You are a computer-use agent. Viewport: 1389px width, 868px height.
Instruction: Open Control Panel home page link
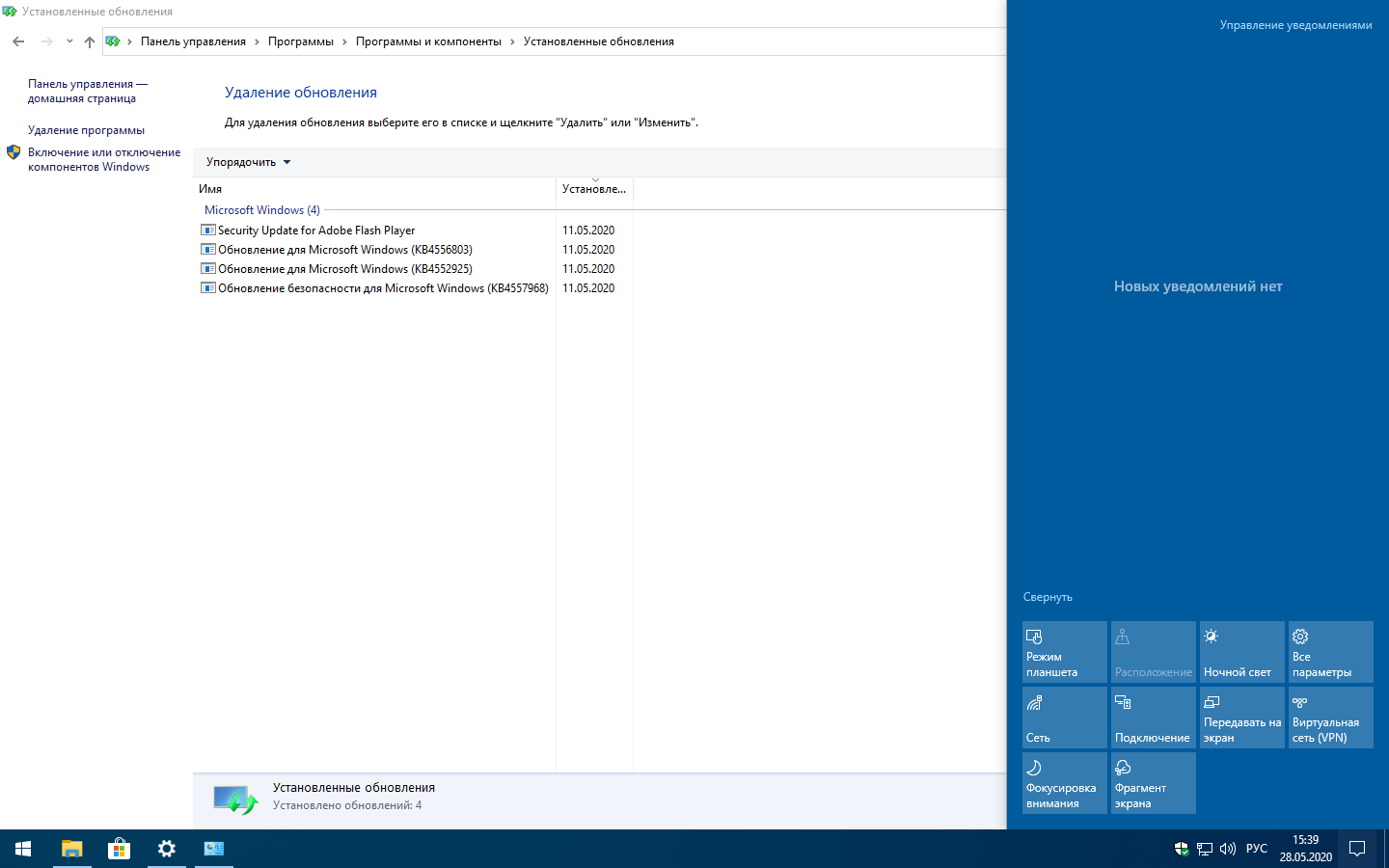(x=88, y=91)
